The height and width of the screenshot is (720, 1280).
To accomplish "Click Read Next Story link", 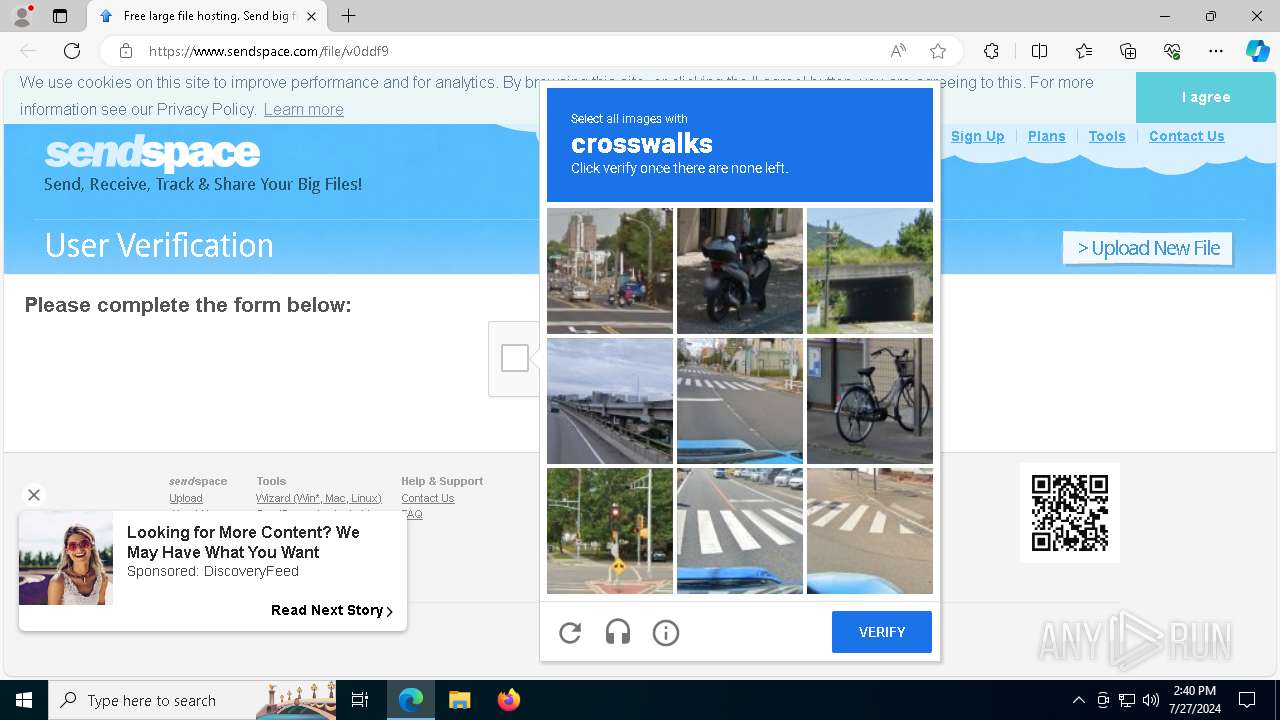I will (x=332, y=610).
